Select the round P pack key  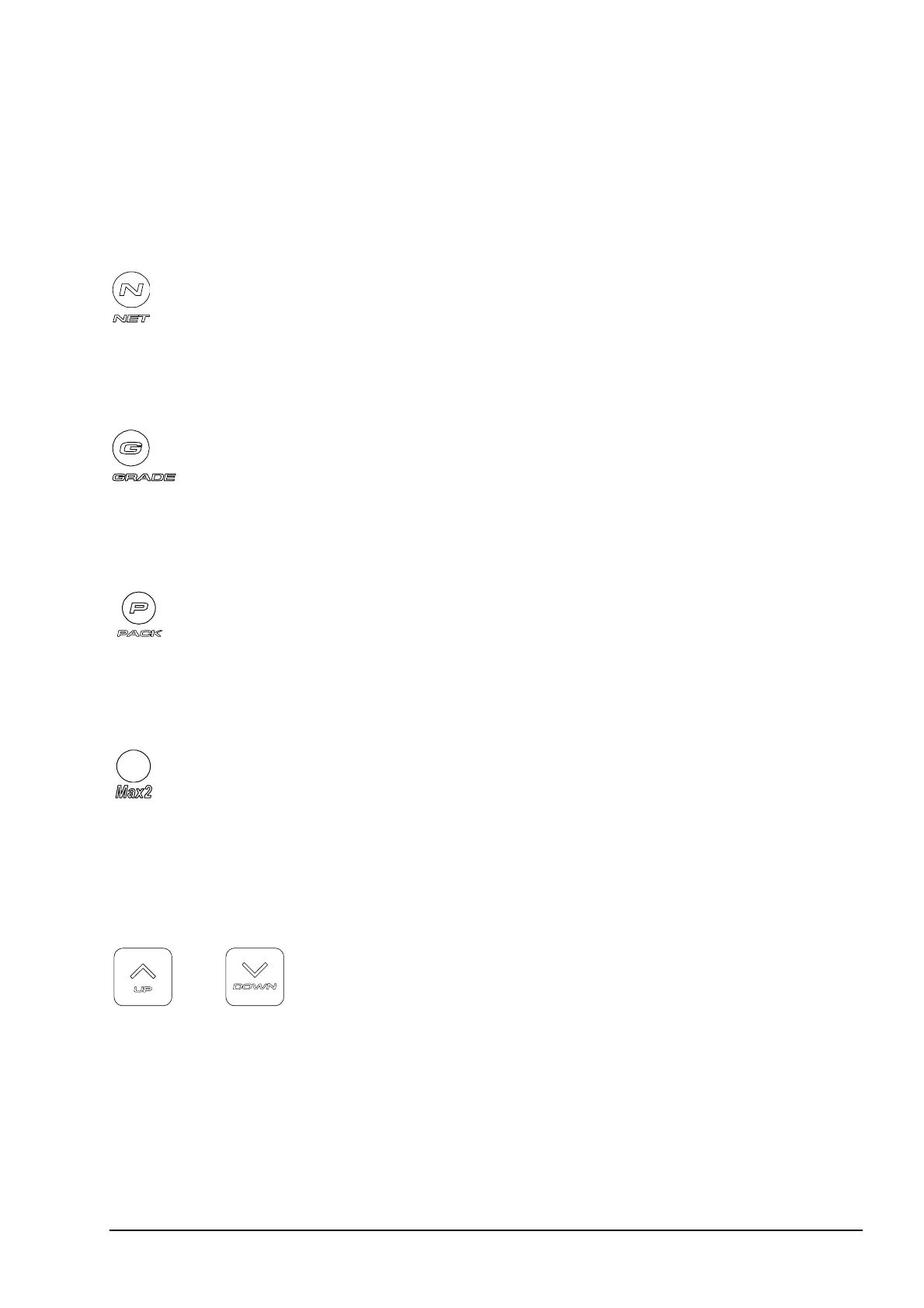click(x=140, y=607)
